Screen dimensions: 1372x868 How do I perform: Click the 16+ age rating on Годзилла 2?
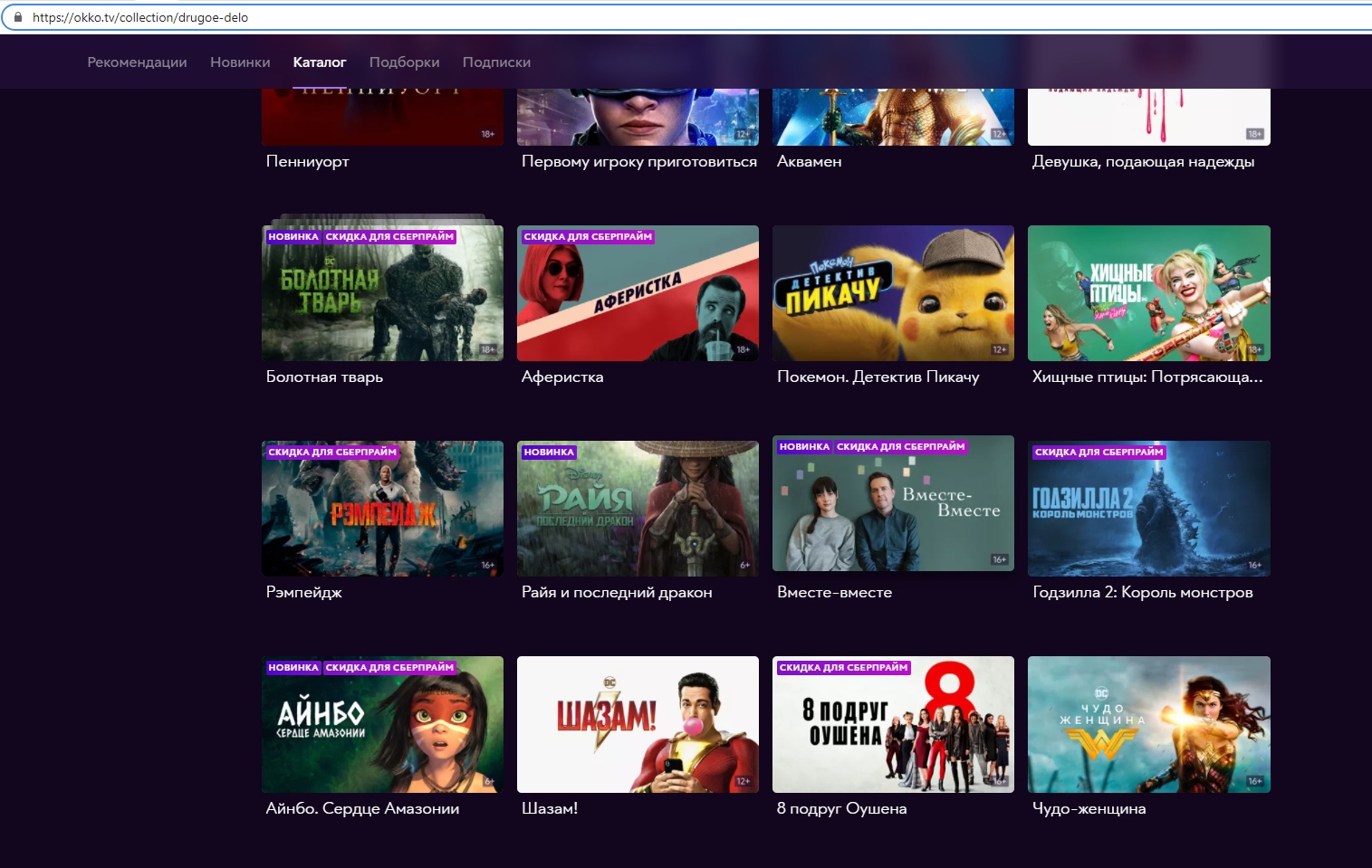pos(1254,565)
